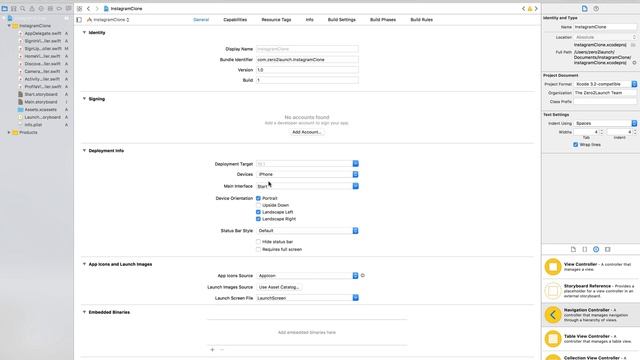Screen dimensions: 640x360
Task: Switch to the Capabilities tab
Action: tap(235, 20)
